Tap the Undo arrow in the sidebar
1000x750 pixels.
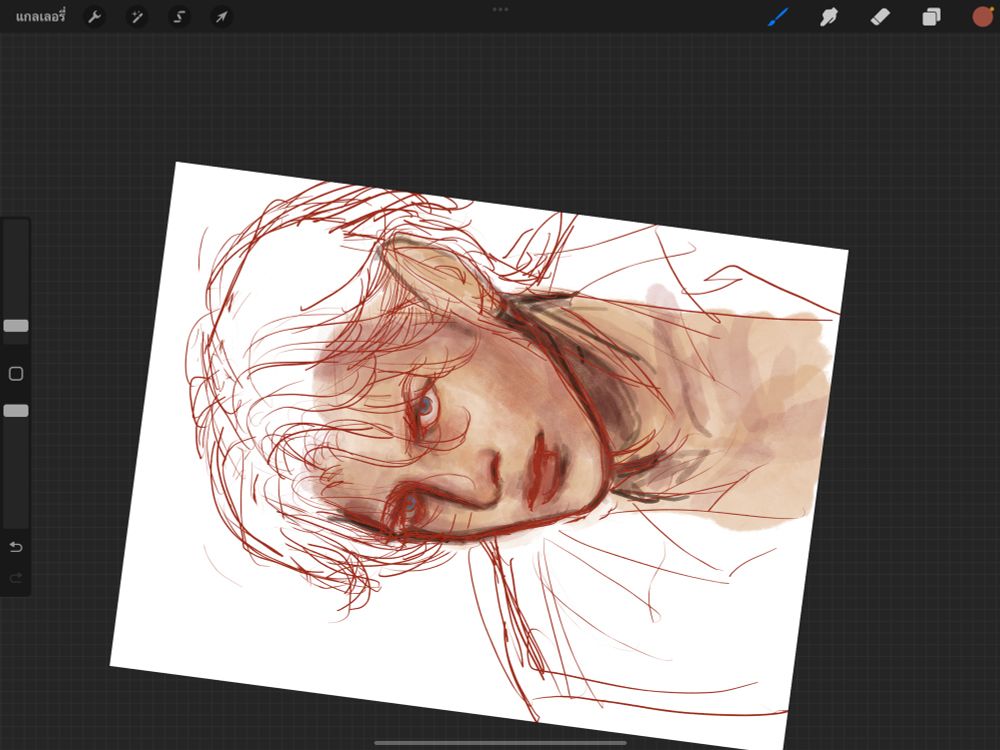click(x=16, y=547)
